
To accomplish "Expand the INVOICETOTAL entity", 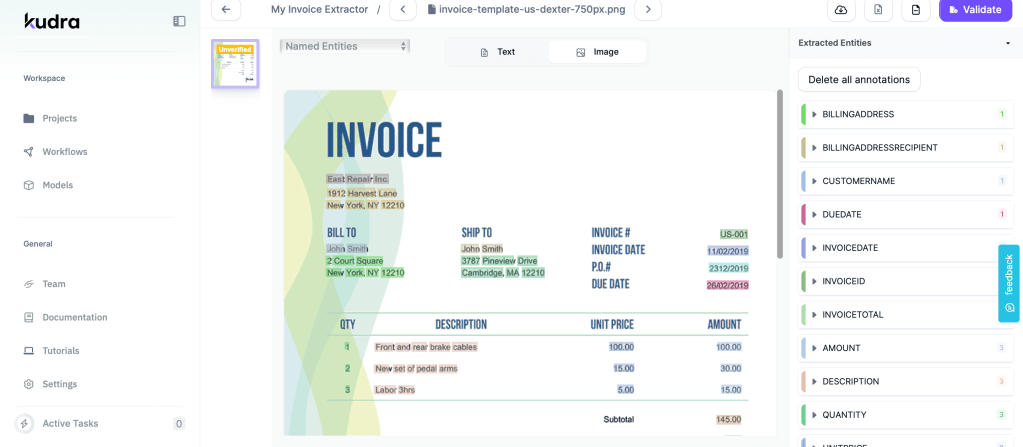I will click(x=814, y=315).
